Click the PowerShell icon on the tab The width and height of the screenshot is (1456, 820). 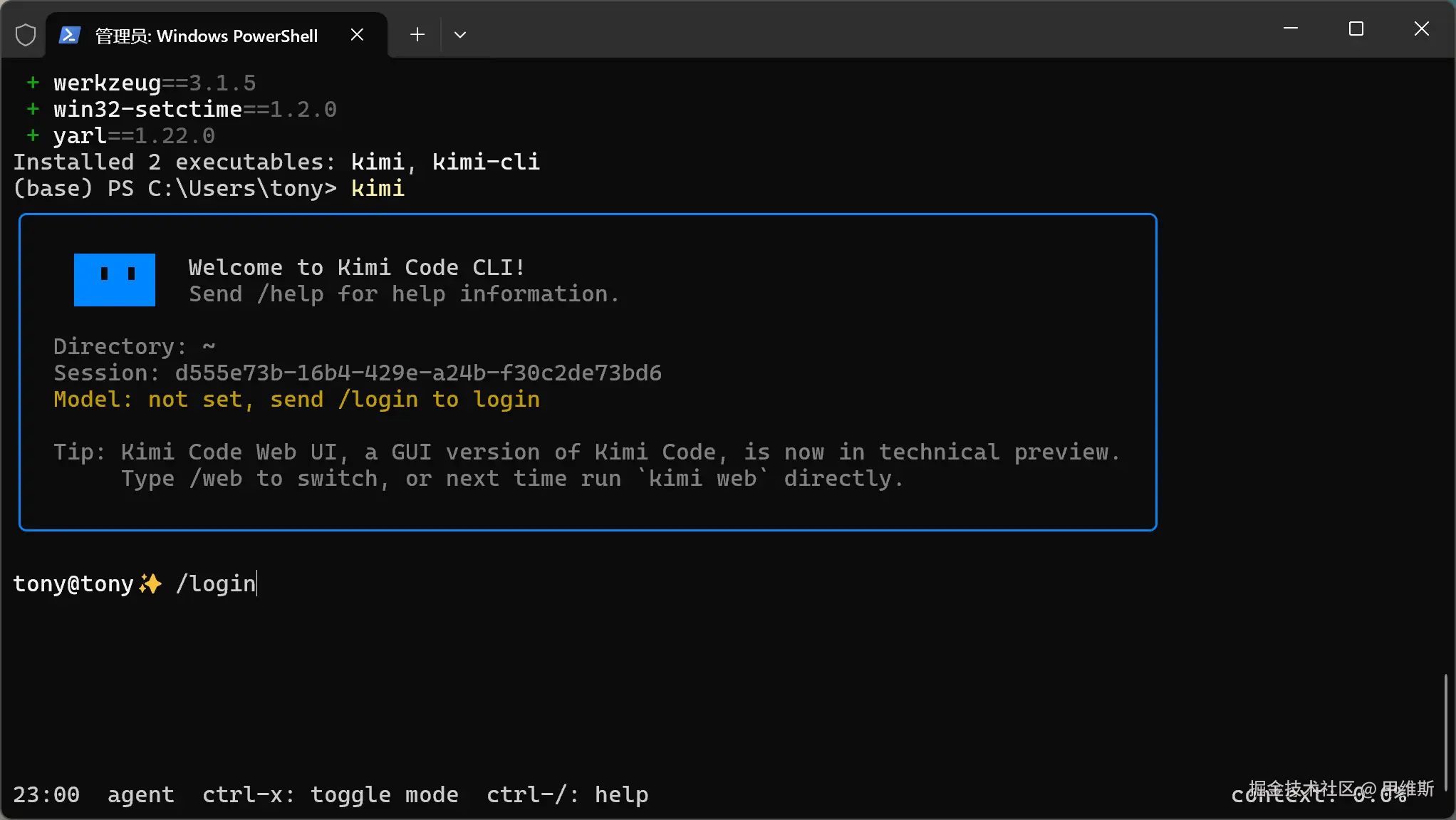[x=69, y=35]
